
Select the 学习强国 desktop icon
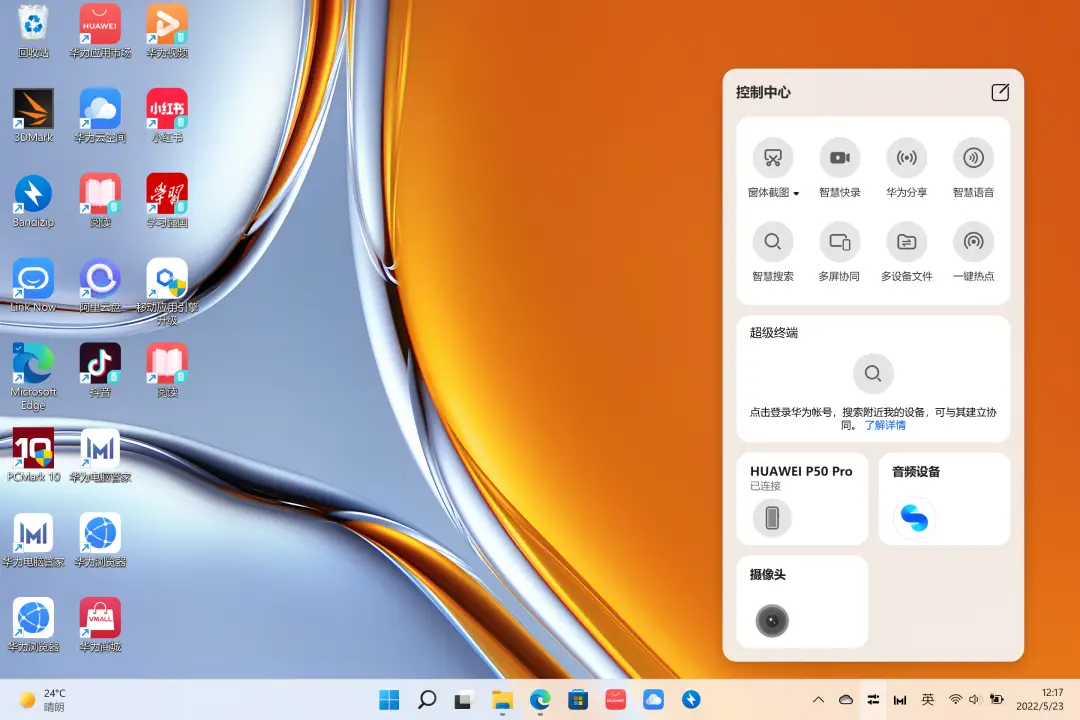pyautogui.click(x=167, y=200)
